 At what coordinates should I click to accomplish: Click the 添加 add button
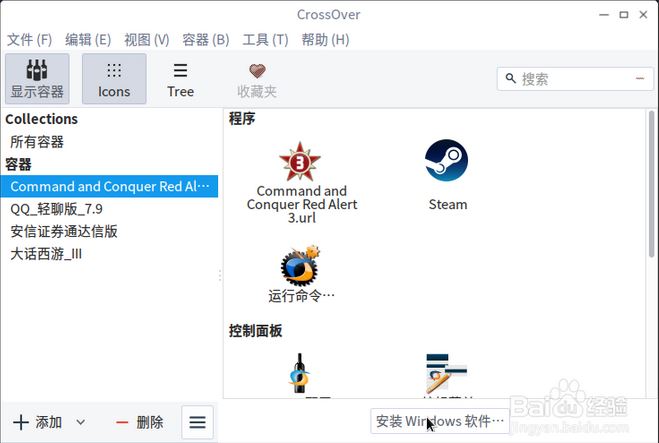(38, 422)
